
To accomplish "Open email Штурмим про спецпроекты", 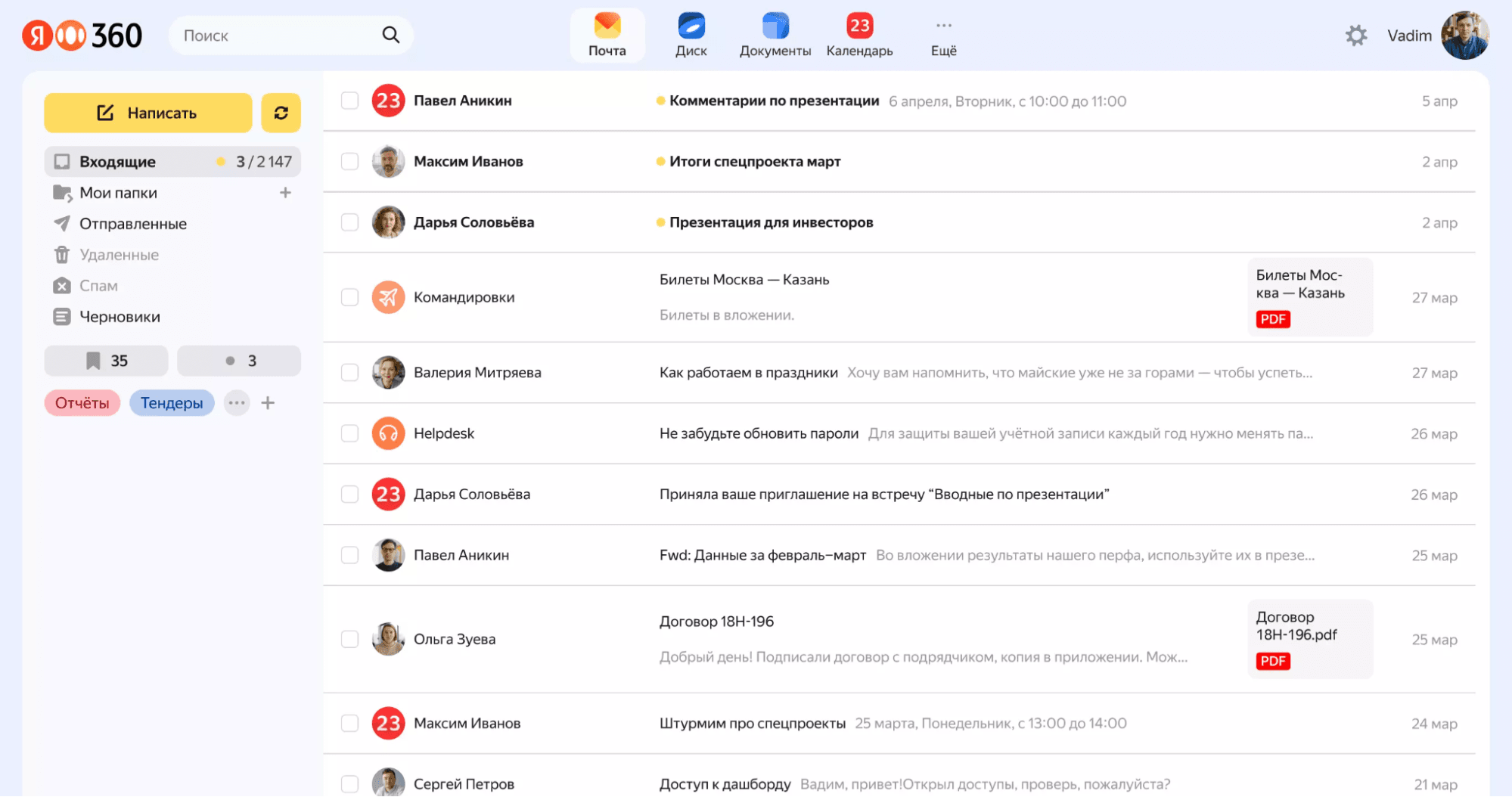I will tap(899, 724).
